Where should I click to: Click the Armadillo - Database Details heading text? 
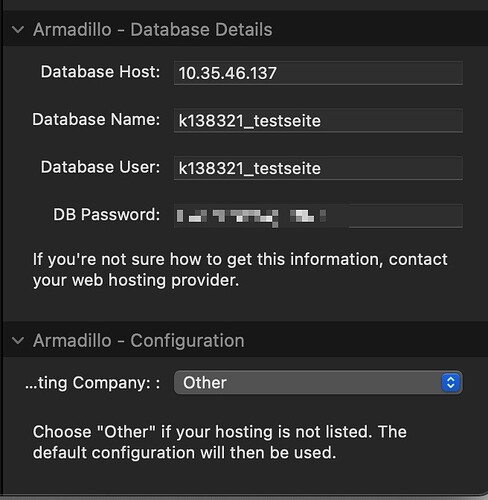tap(153, 30)
